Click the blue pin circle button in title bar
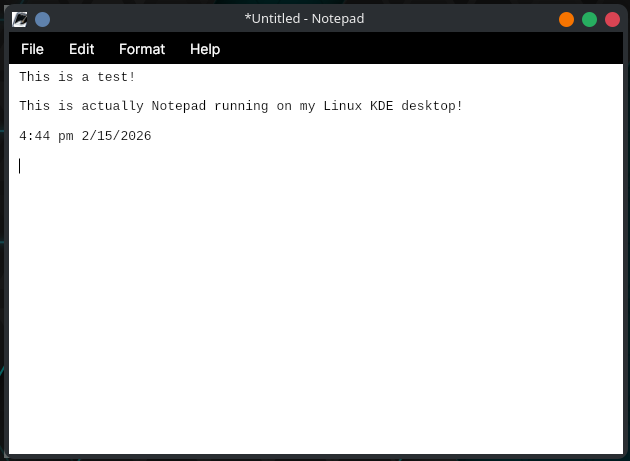 coord(42,19)
